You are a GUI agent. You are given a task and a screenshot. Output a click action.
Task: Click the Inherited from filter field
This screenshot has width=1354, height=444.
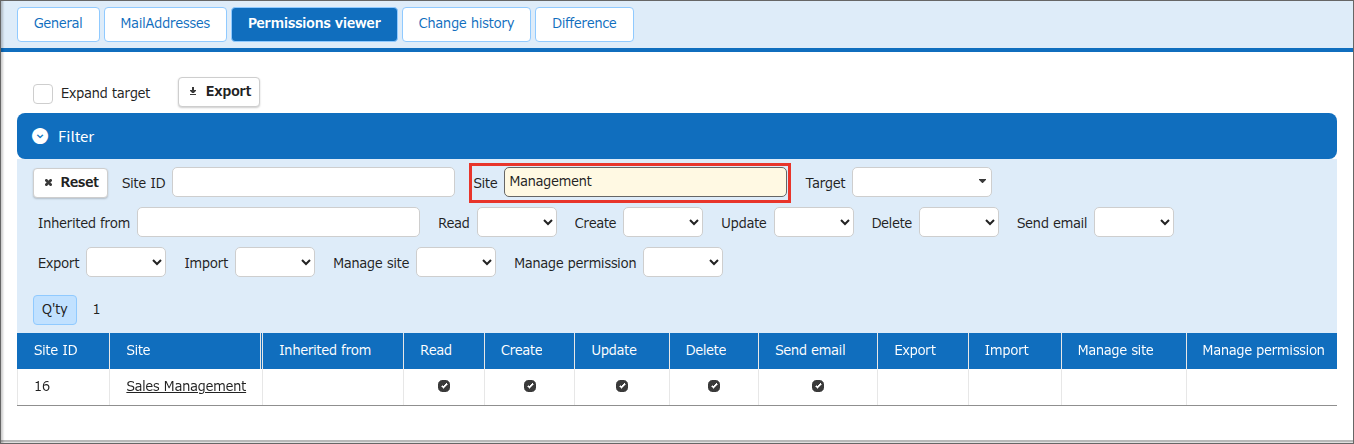[278, 223]
